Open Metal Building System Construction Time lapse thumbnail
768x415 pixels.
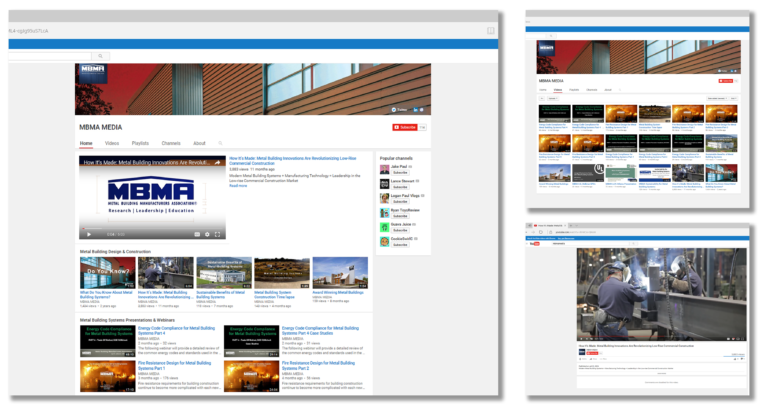(282, 272)
